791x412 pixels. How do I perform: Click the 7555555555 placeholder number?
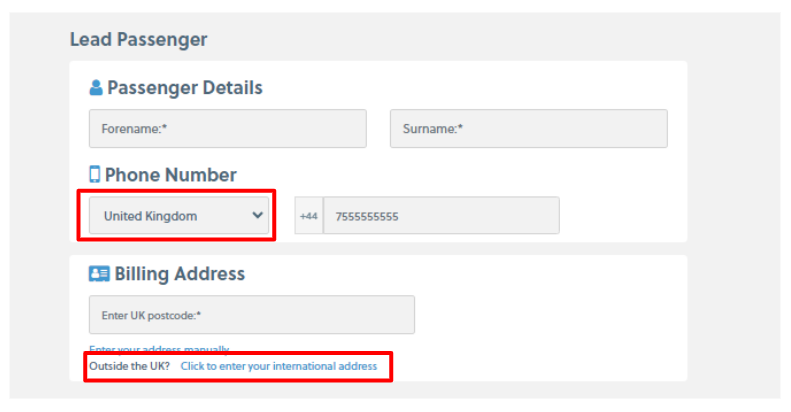coord(366,216)
